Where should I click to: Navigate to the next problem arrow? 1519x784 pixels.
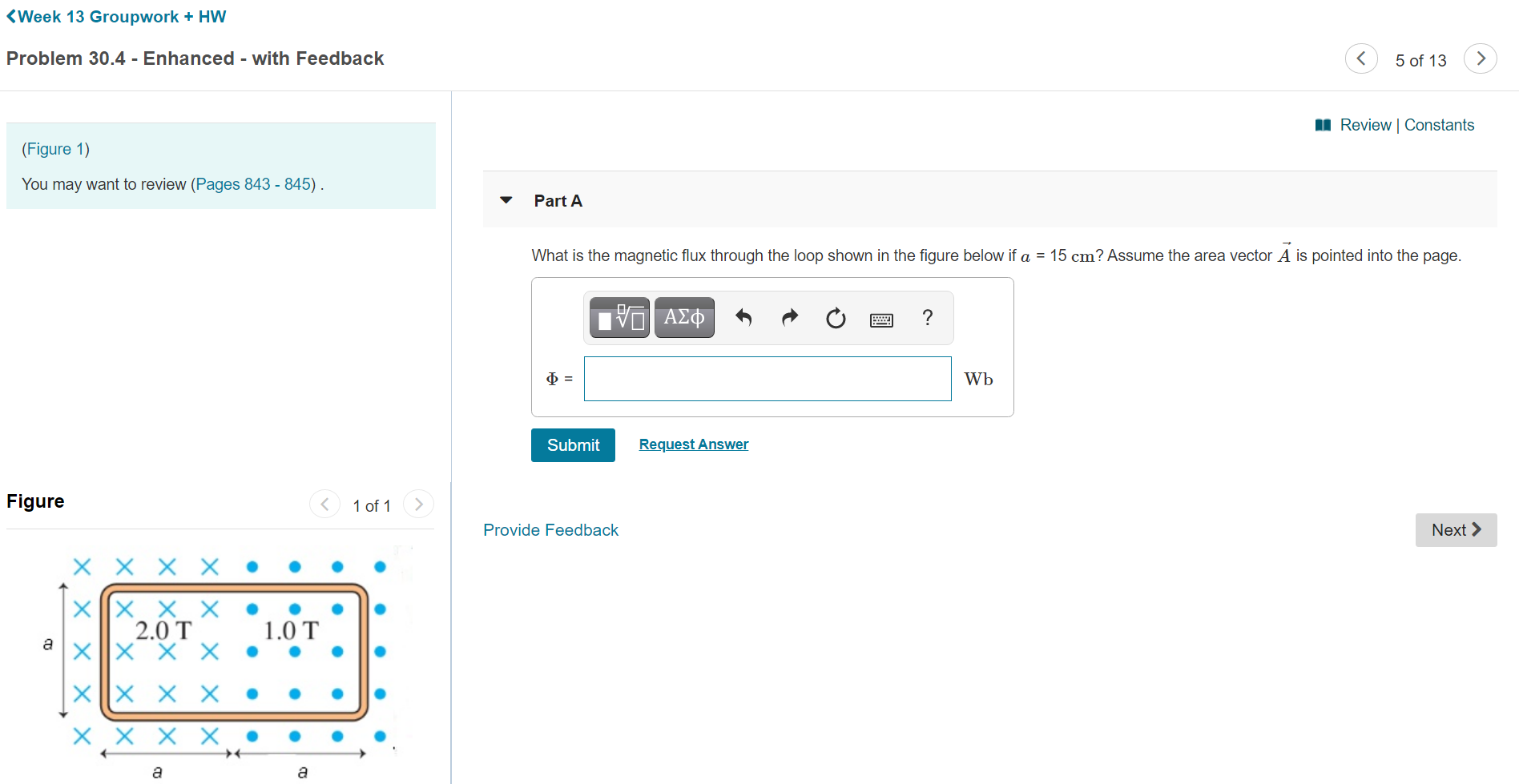coord(1481,58)
